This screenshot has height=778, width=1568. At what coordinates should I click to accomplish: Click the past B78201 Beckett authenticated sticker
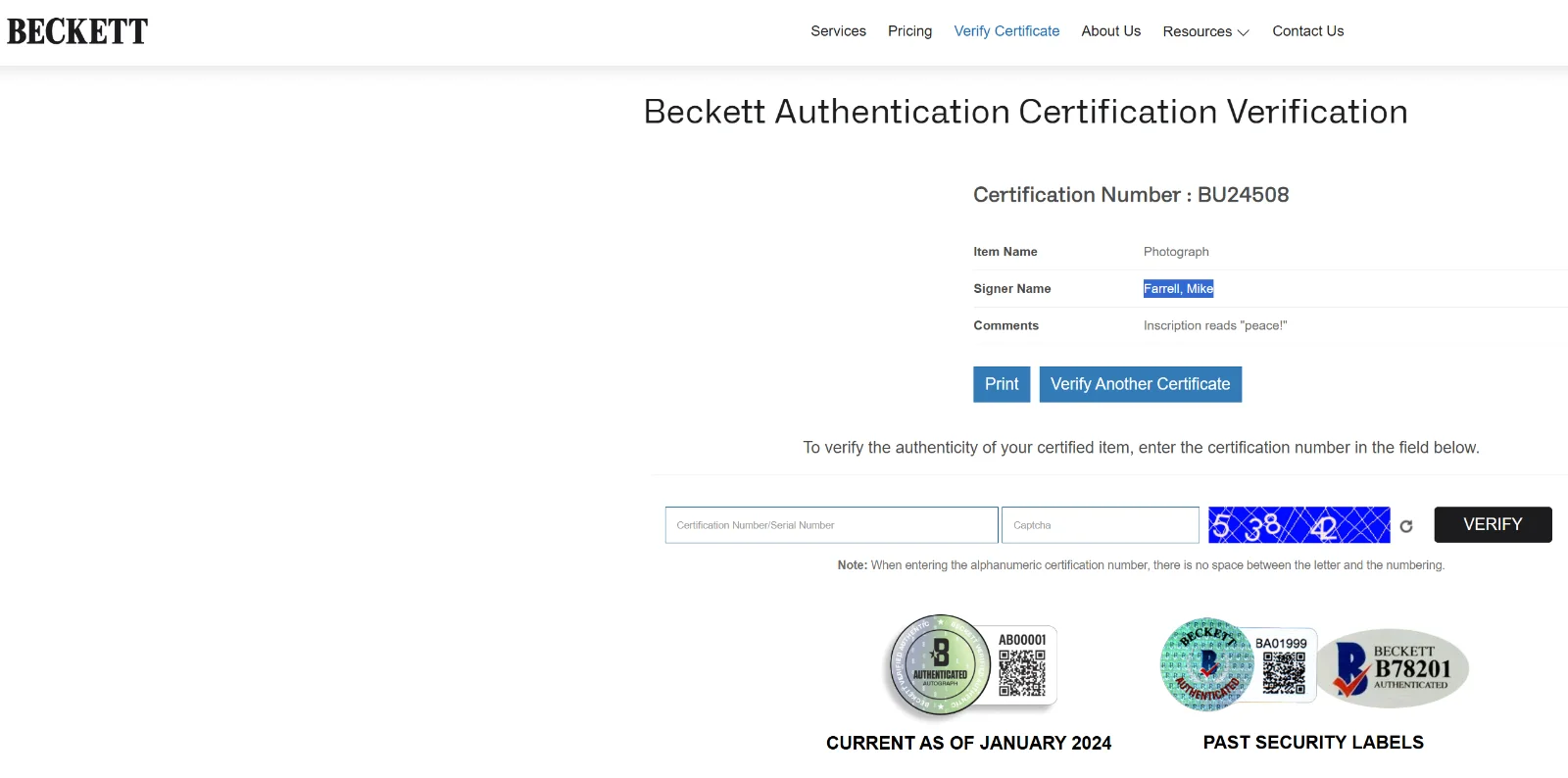[x=1393, y=668]
